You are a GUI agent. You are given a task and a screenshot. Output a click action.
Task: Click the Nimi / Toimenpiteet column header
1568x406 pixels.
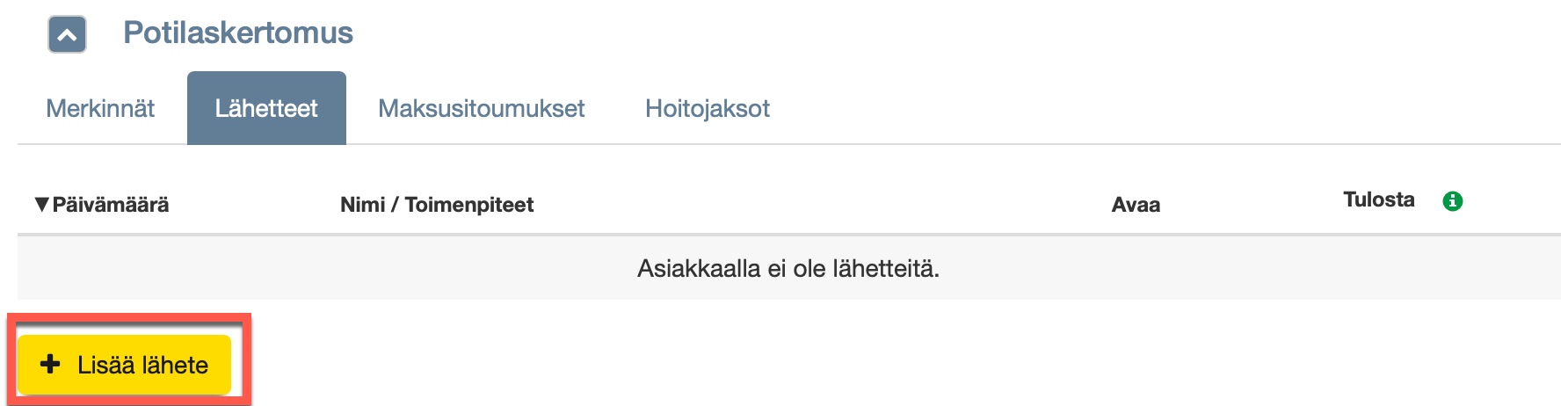coord(437,205)
